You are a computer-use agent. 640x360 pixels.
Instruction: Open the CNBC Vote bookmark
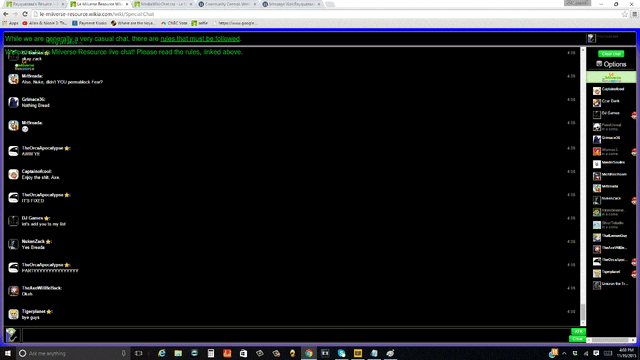click(x=174, y=23)
